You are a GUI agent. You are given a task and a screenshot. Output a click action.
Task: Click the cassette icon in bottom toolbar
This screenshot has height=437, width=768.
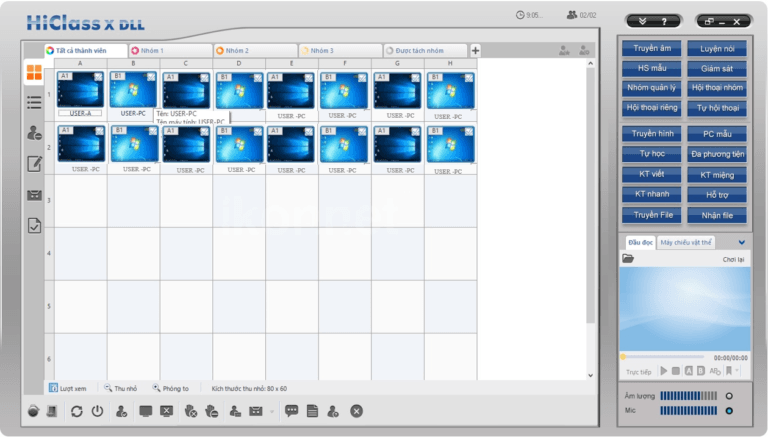[x=256, y=411]
